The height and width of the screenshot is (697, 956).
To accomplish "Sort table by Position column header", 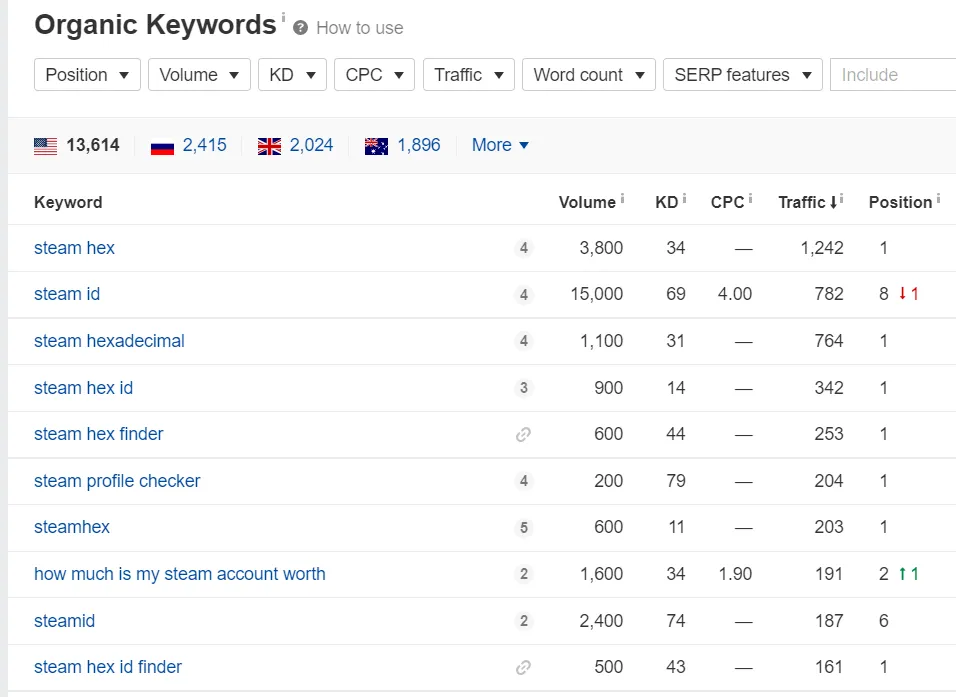I will click(901, 202).
